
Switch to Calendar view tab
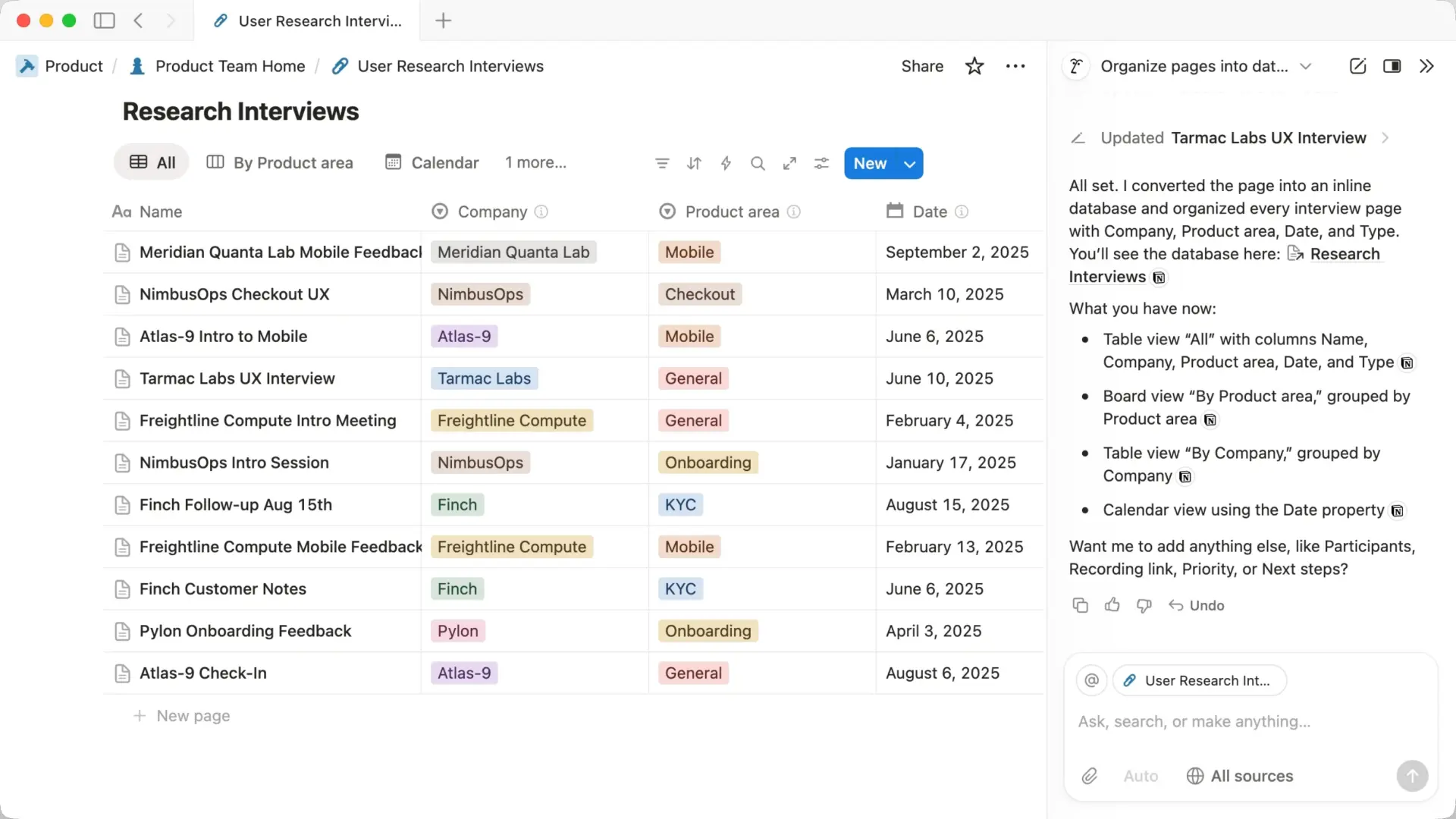pos(432,162)
